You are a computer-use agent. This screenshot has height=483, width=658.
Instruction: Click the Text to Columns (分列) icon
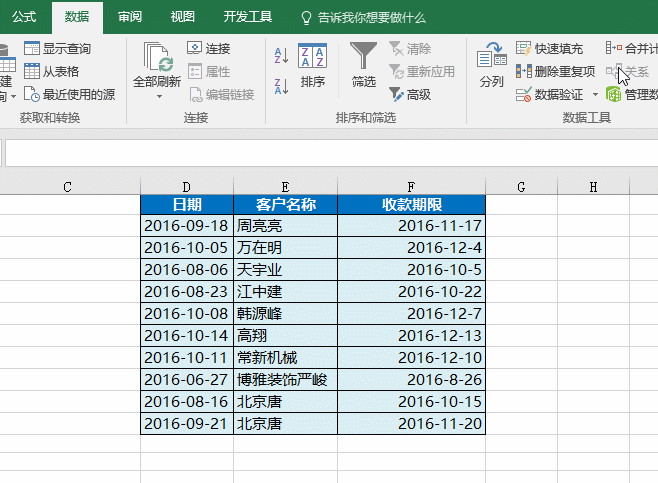click(491, 55)
